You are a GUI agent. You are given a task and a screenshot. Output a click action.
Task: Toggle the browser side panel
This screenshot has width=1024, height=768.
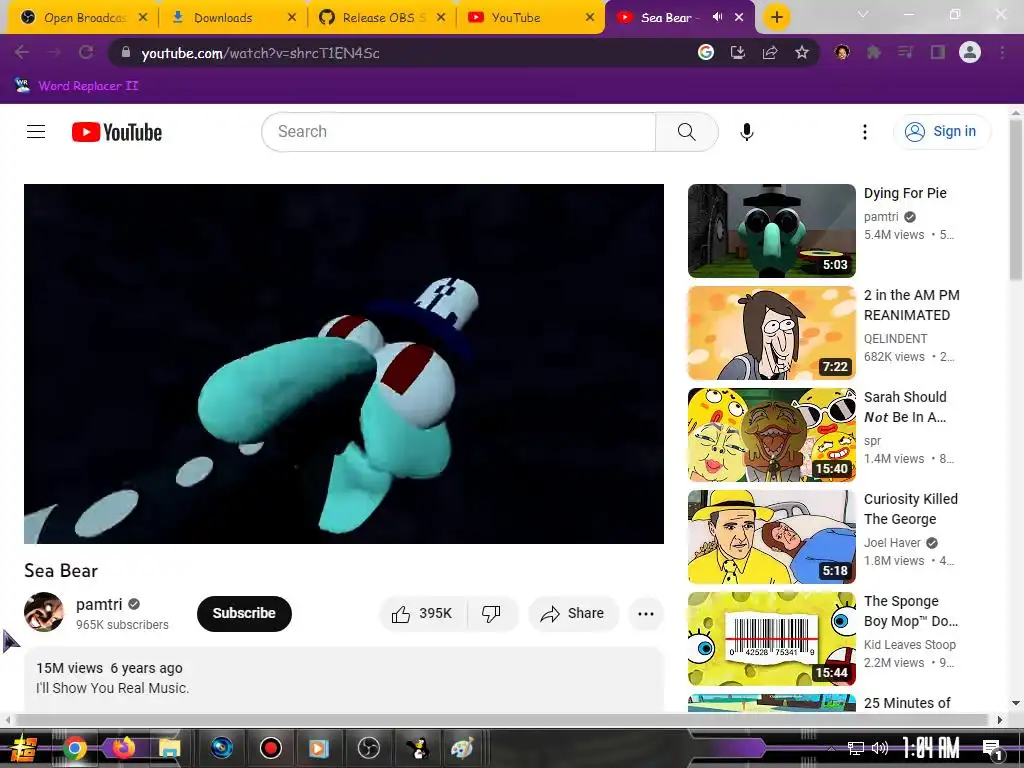tap(938, 52)
